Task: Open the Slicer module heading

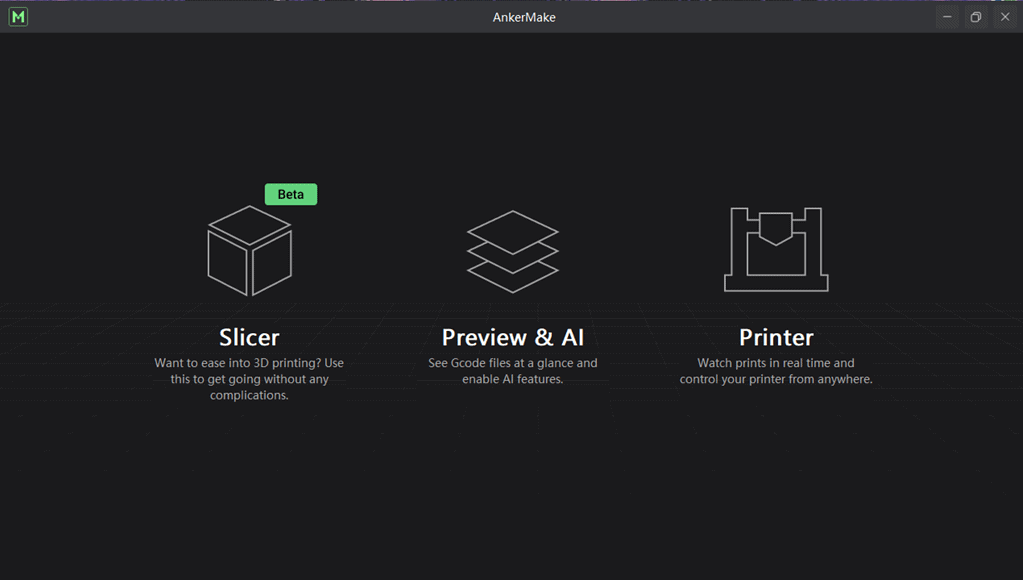Action: click(249, 337)
